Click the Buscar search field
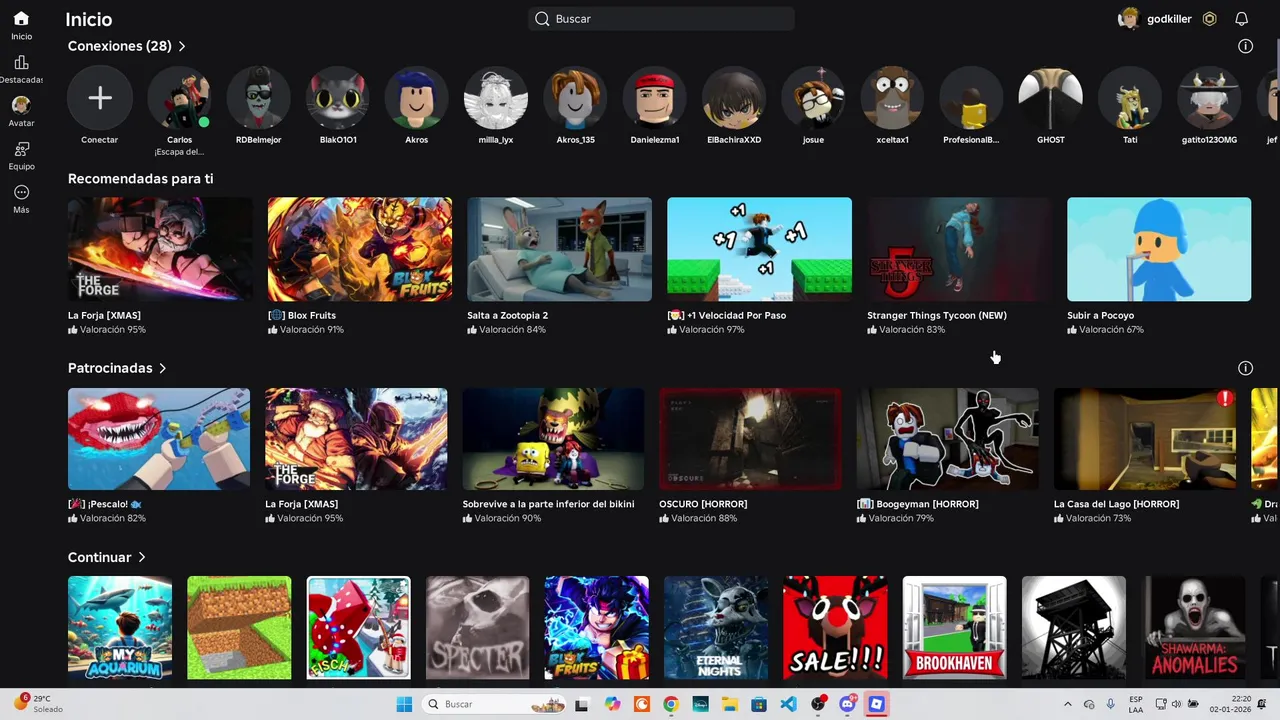The height and width of the screenshot is (720, 1280). tap(661, 19)
